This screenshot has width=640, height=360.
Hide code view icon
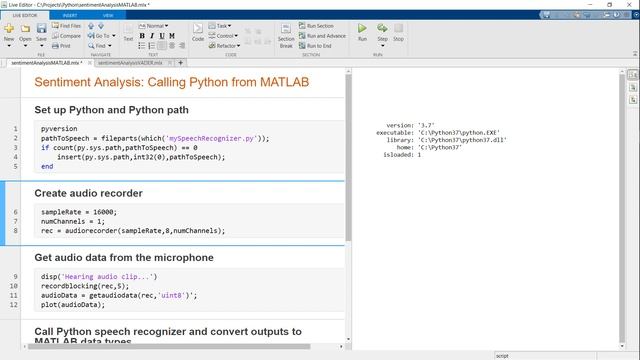point(633,100)
